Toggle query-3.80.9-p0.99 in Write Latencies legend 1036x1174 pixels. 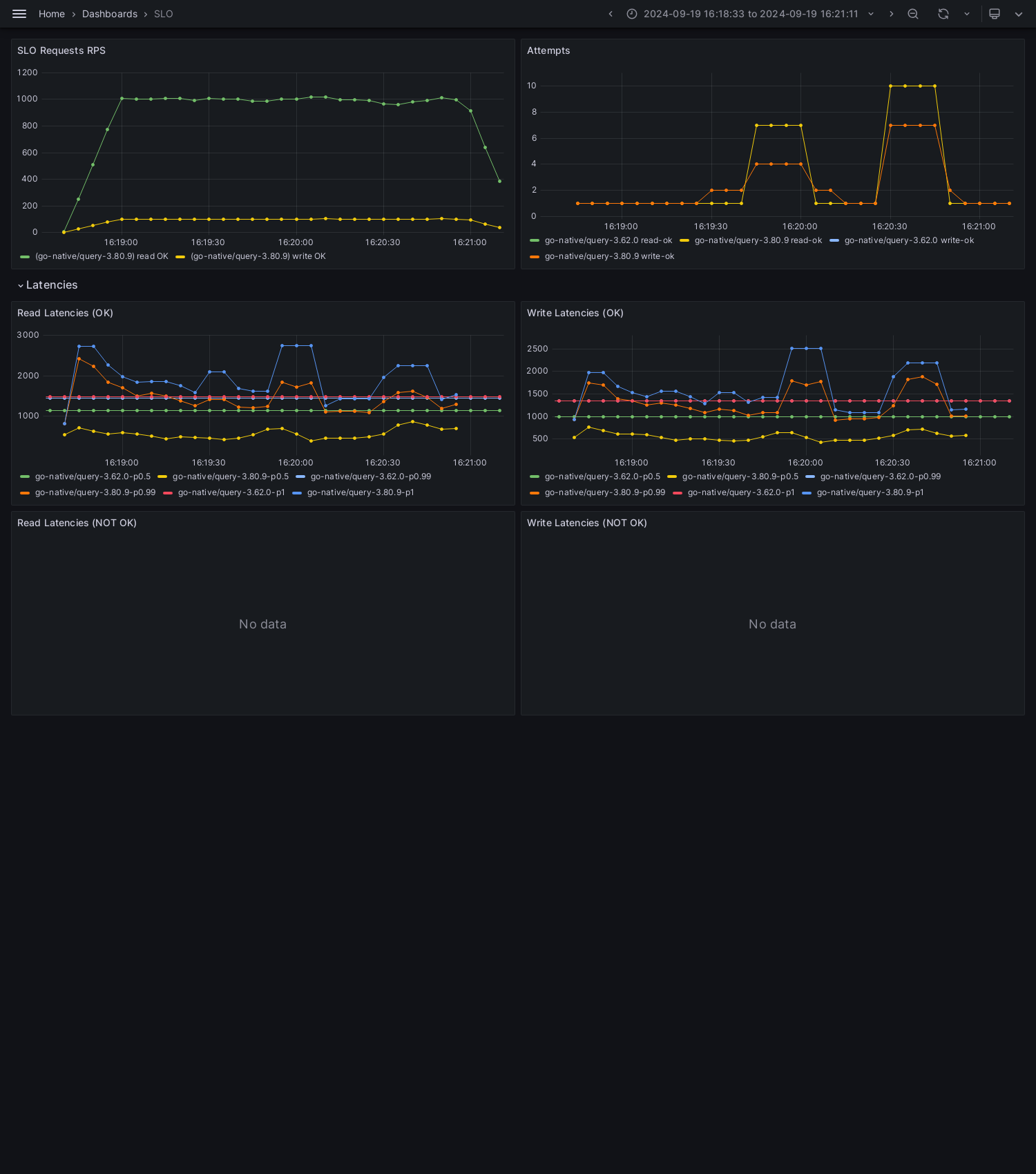(605, 492)
